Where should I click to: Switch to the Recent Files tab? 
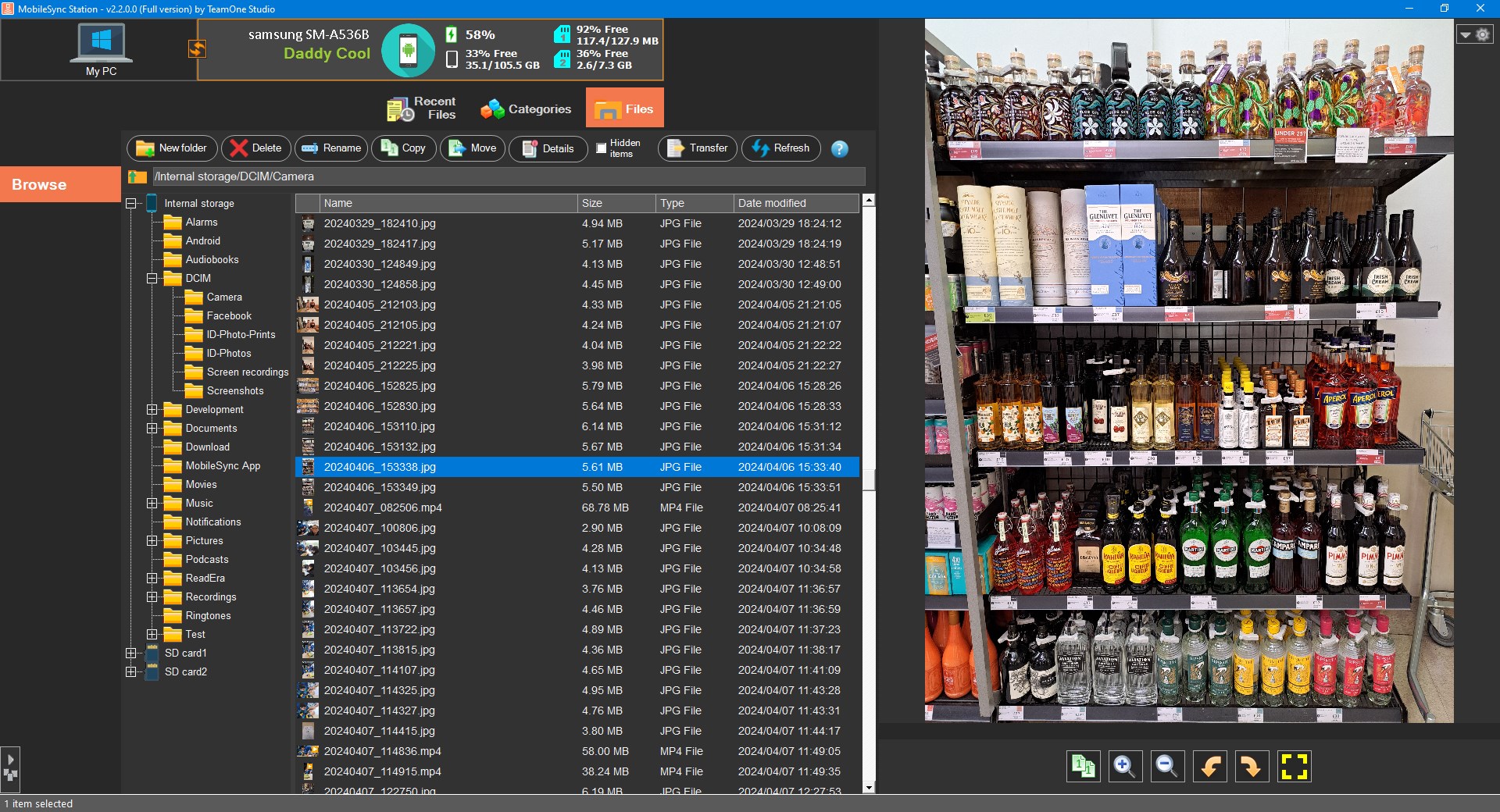421,109
